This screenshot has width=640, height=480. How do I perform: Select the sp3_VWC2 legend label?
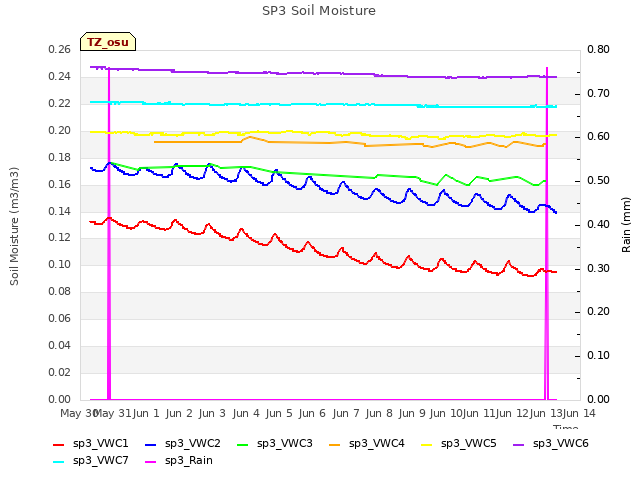pos(193,443)
